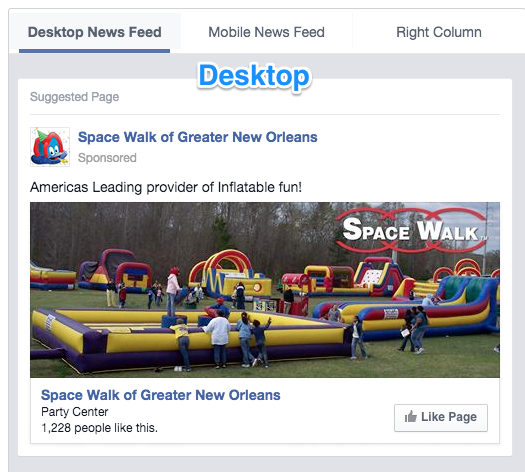Screen dimensions: 525x472
Task: Select the Right Column tab
Action: tap(439, 32)
